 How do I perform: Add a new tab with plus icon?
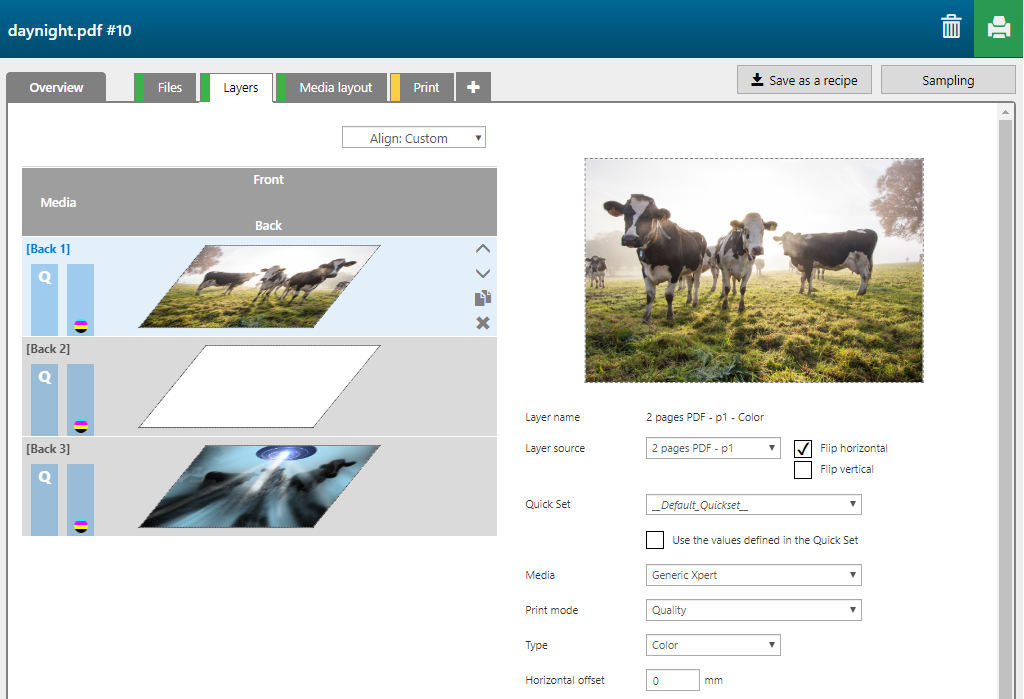[x=473, y=88]
